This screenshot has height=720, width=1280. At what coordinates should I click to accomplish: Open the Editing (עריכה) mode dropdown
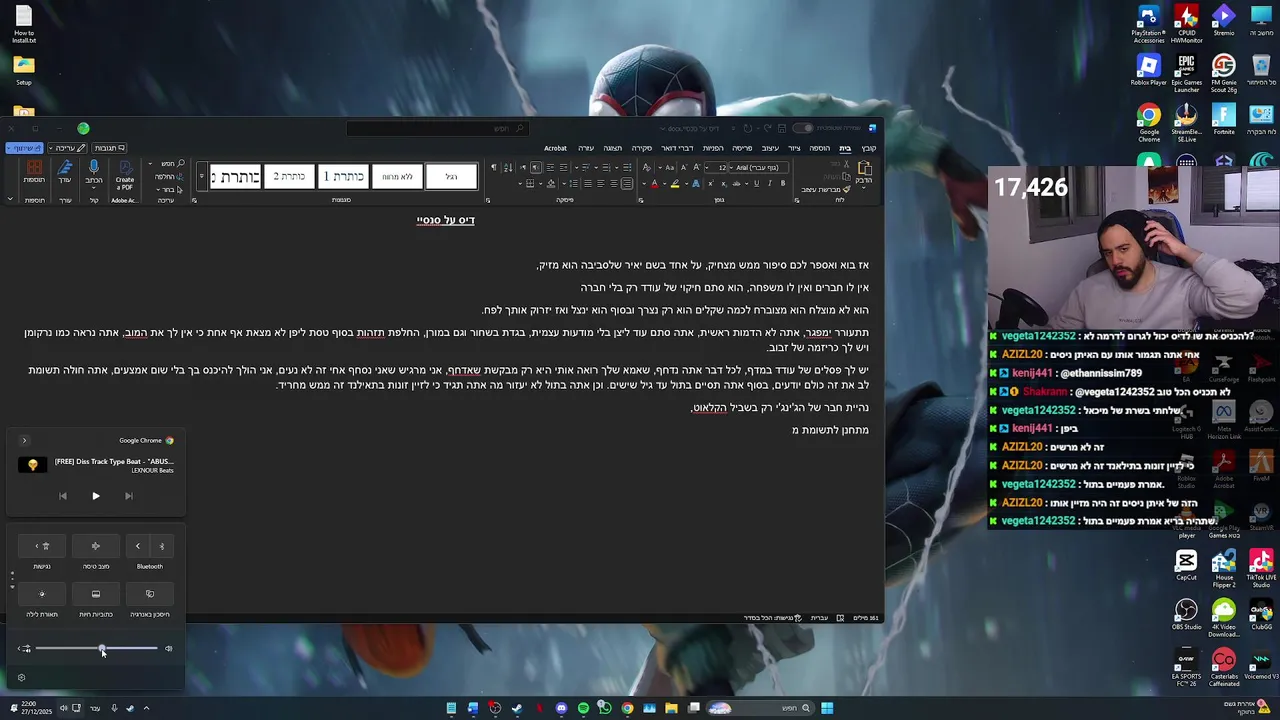point(67,148)
